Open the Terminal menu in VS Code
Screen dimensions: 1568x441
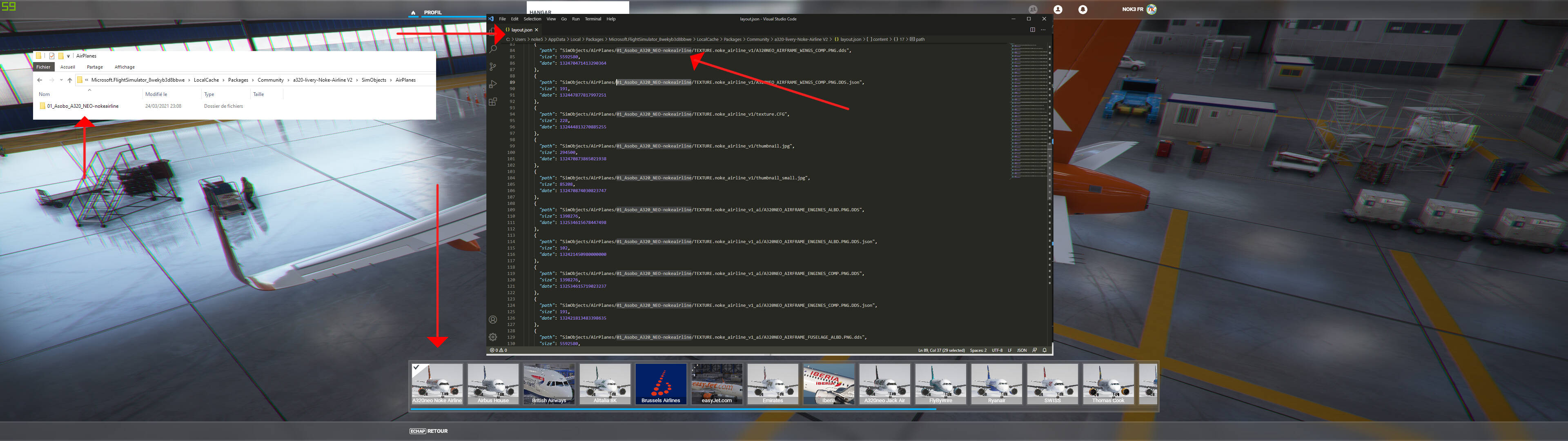pos(592,19)
